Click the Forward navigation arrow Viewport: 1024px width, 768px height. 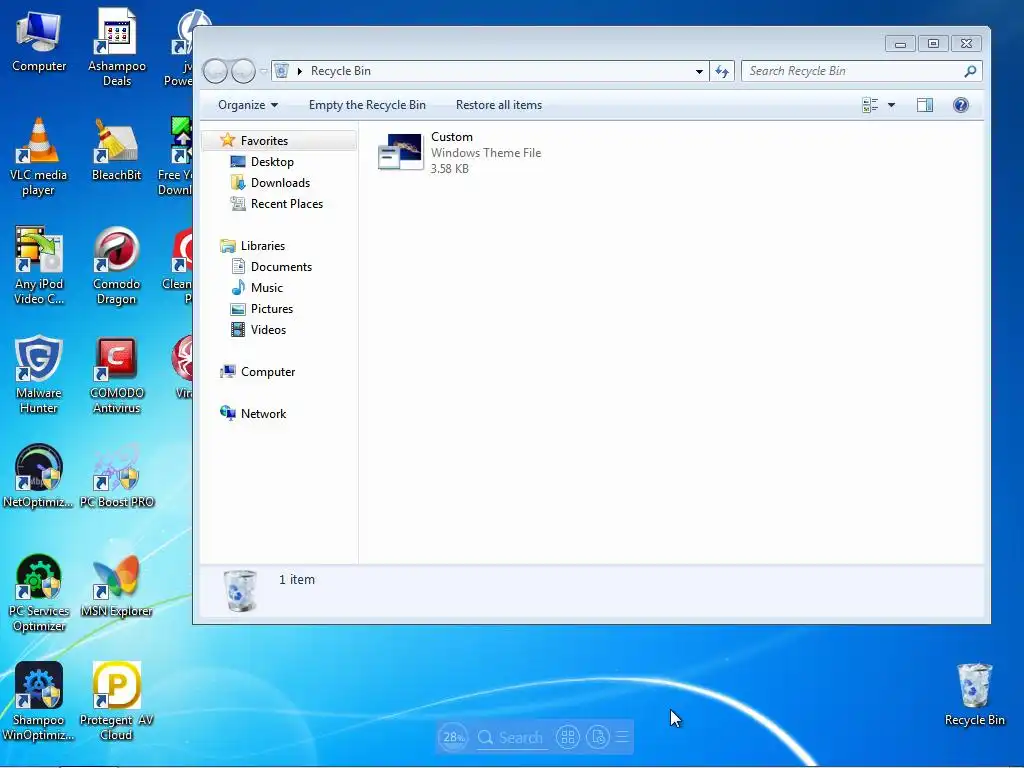point(243,71)
